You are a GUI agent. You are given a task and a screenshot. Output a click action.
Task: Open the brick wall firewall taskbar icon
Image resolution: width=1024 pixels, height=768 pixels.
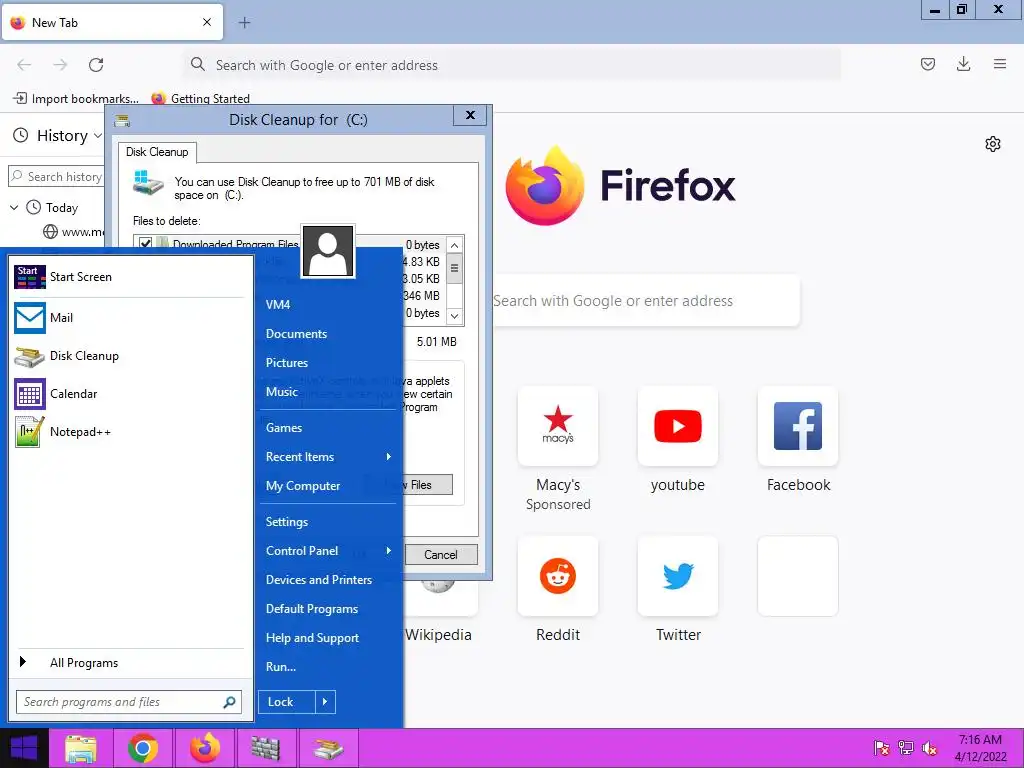pos(266,748)
